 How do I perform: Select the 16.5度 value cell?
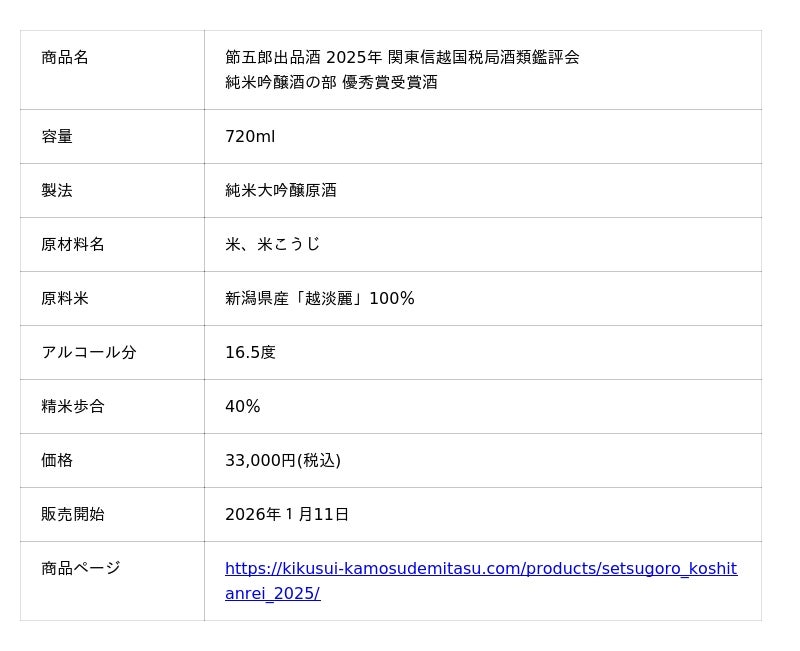[x=250, y=353]
